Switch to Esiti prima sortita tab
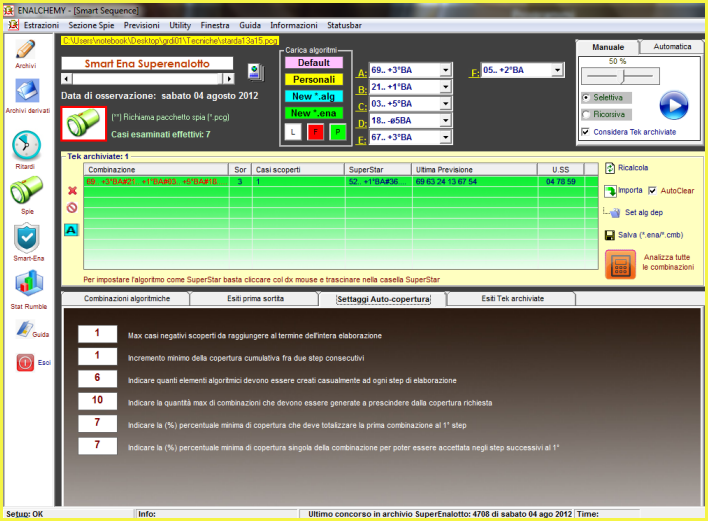Image resolution: width=708 pixels, height=521 pixels. click(256, 298)
